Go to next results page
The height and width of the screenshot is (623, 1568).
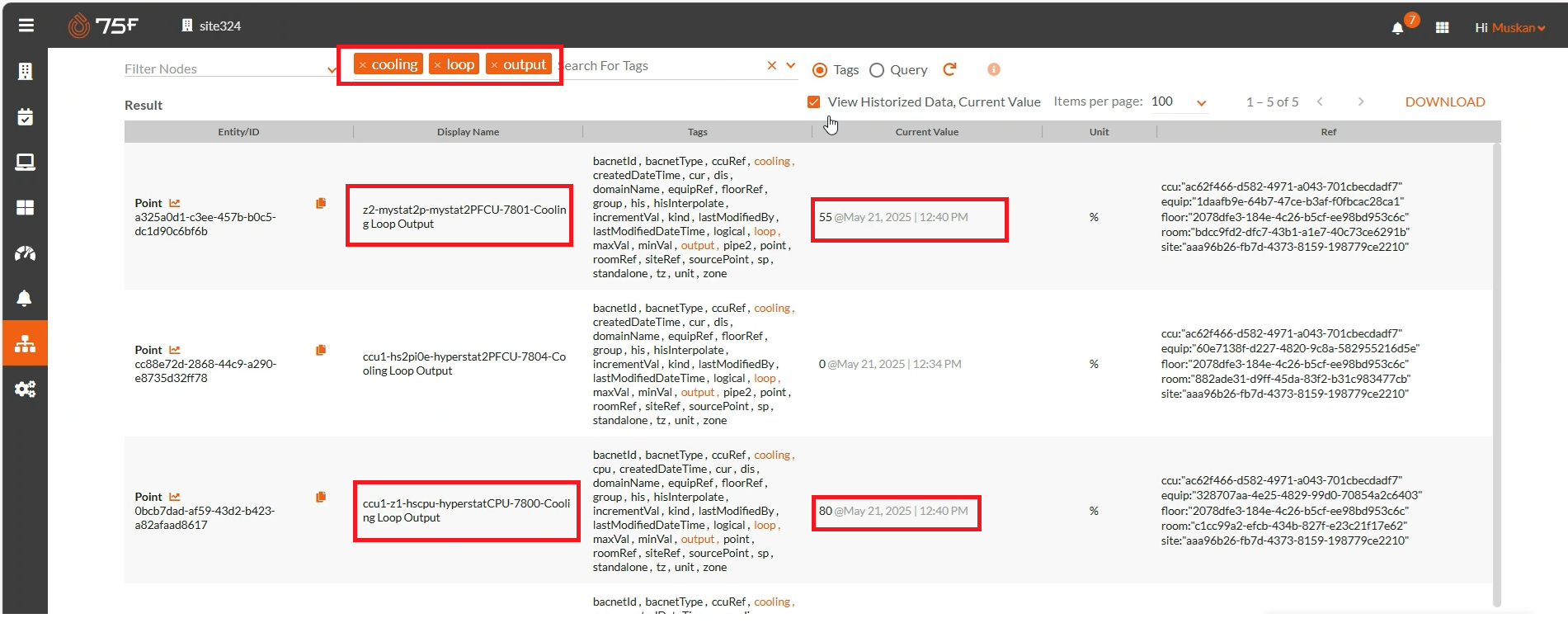tap(1361, 101)
